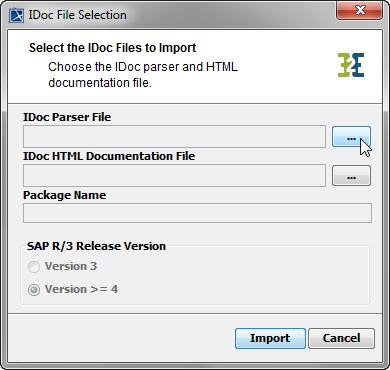
Task: Click the IDoc File Selection title text
Action: [77, 15]
